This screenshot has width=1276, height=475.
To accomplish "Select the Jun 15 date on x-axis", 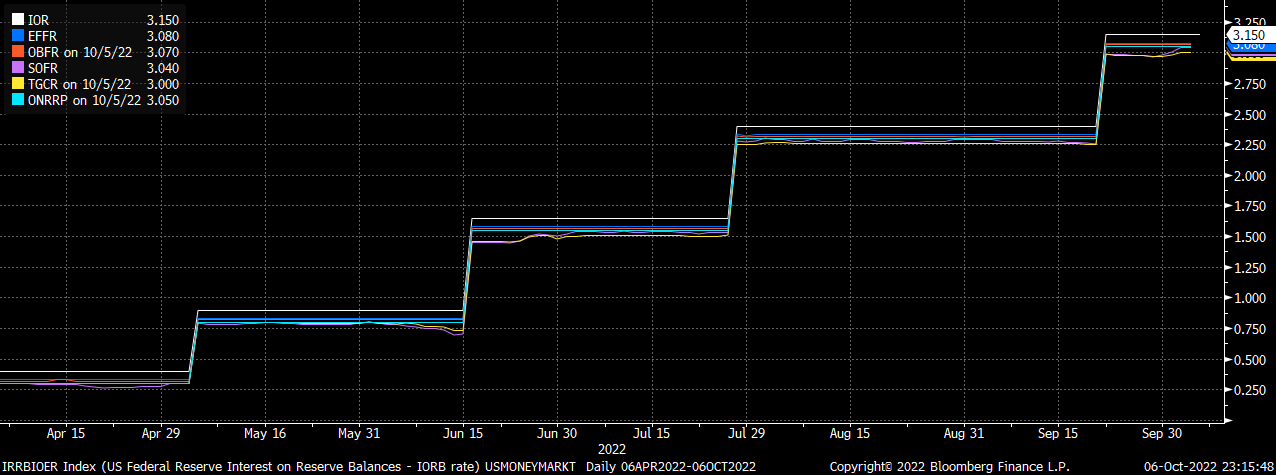I will (x=461, y=435).
